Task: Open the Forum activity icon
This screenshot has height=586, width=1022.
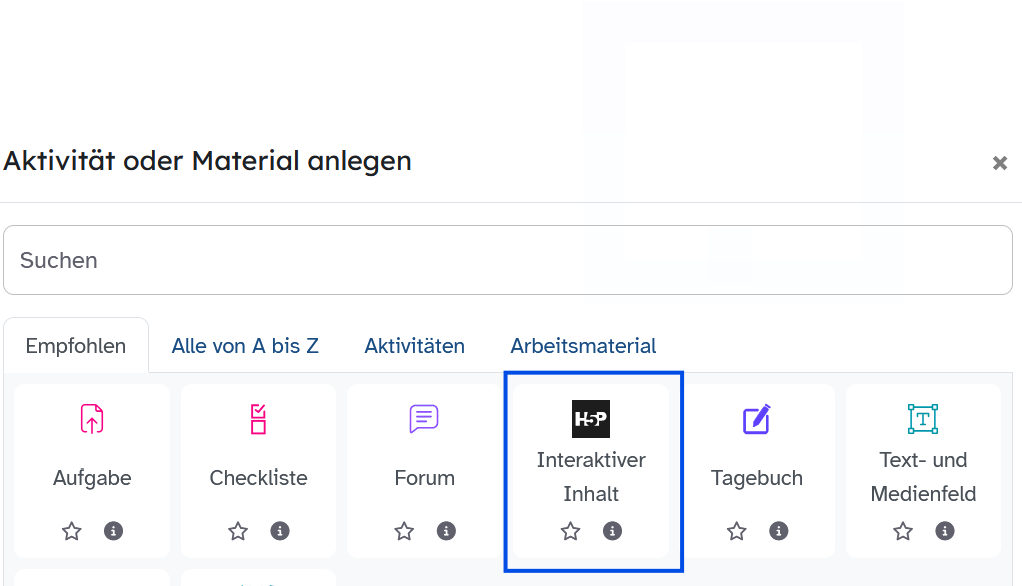Action: click(x=424, y=419)
